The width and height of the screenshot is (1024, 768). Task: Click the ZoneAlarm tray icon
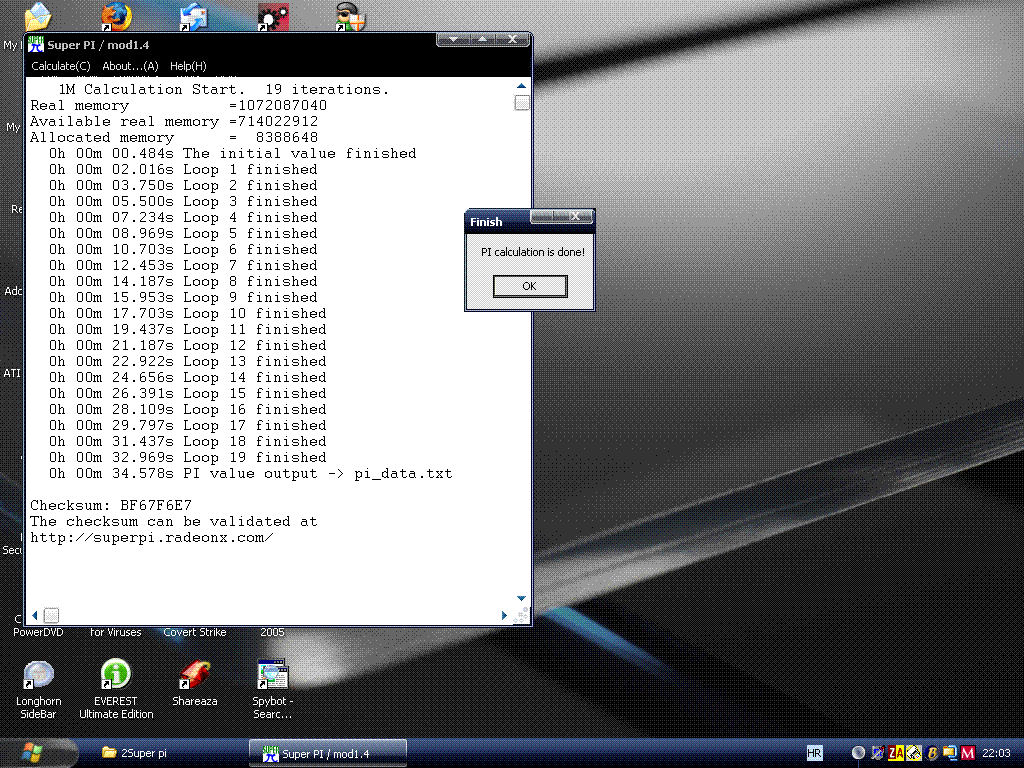click(896, 753)
